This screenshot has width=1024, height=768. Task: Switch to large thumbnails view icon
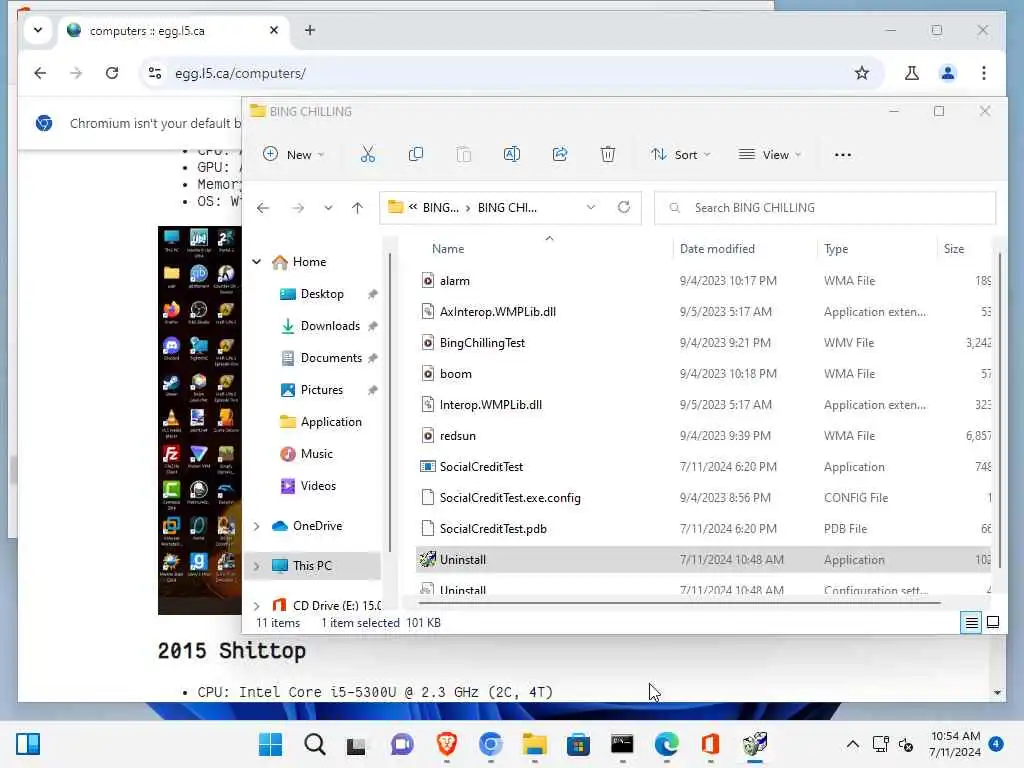click(x=993, y=622)
